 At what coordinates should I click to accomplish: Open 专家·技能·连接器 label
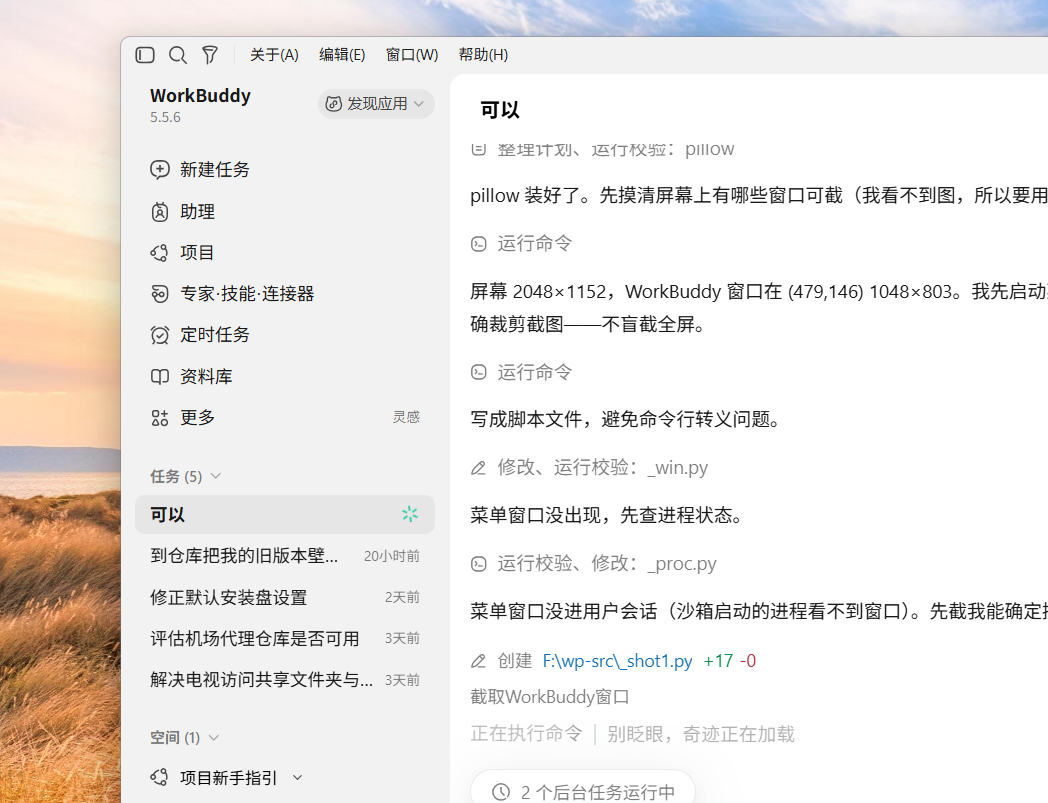point(247,294)
